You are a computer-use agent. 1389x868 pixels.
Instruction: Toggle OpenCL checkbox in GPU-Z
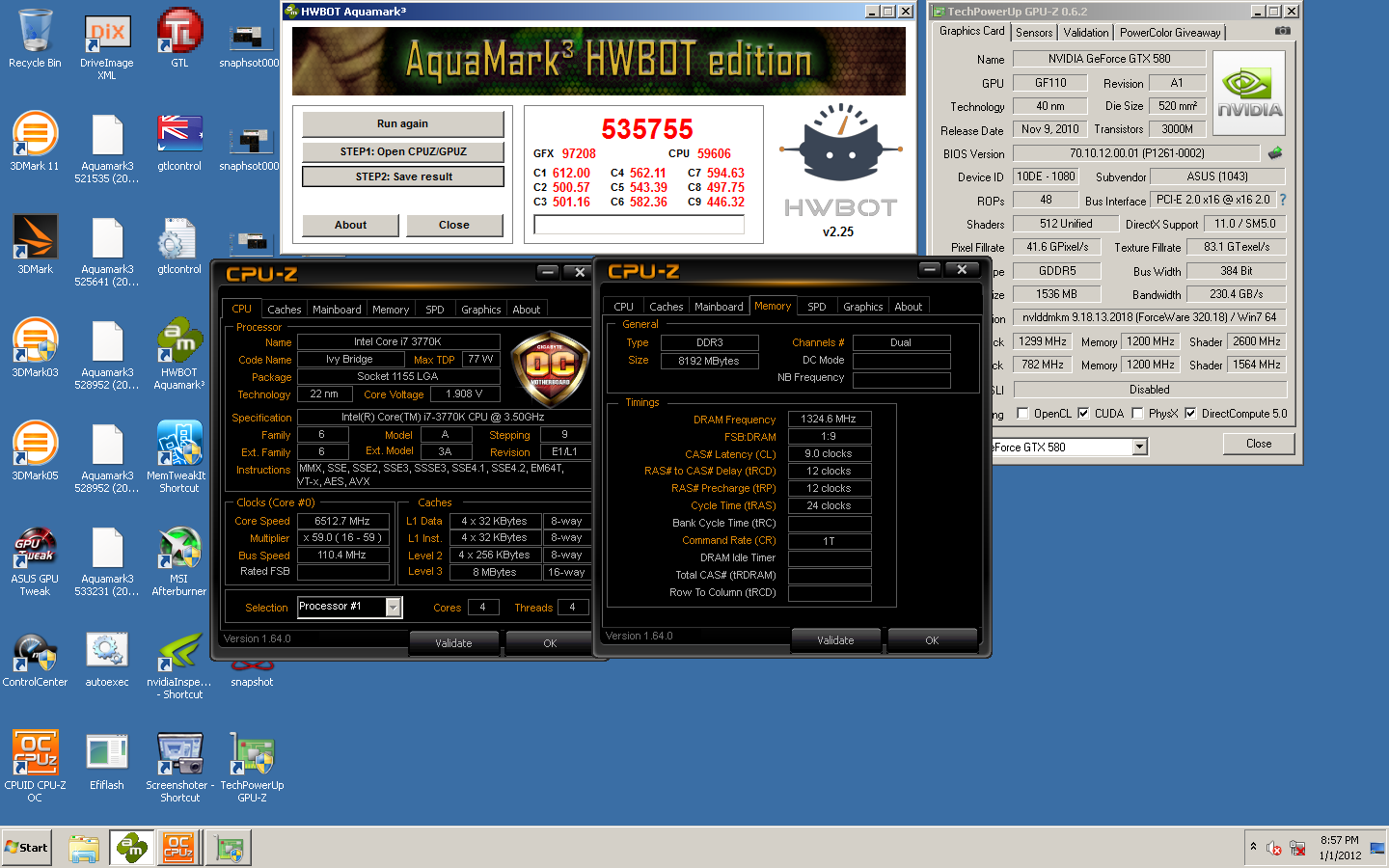click(x=1022, y=413)
